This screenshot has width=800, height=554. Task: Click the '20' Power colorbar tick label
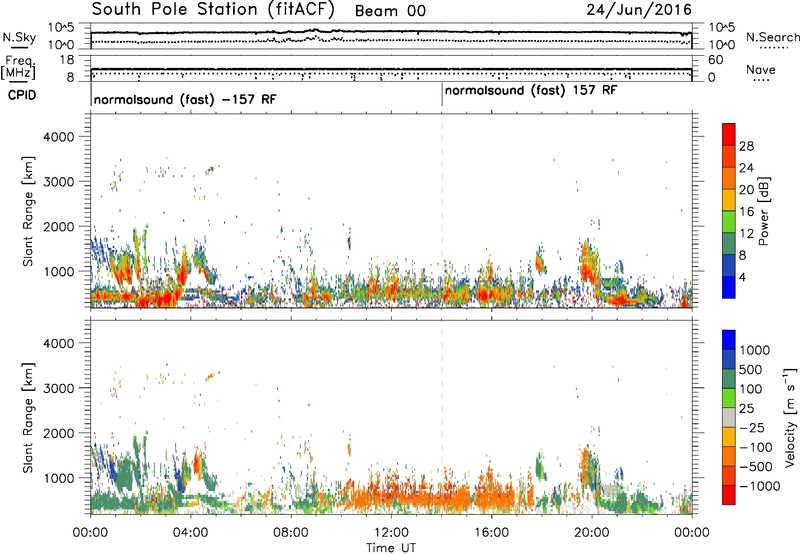pos(746,190)
